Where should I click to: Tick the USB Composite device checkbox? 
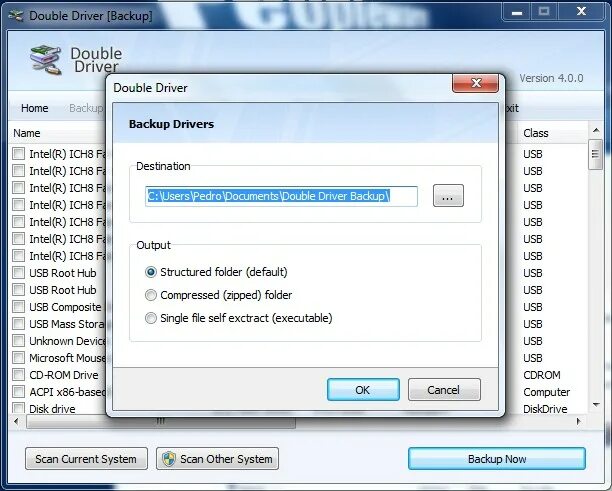pos(18,306)
